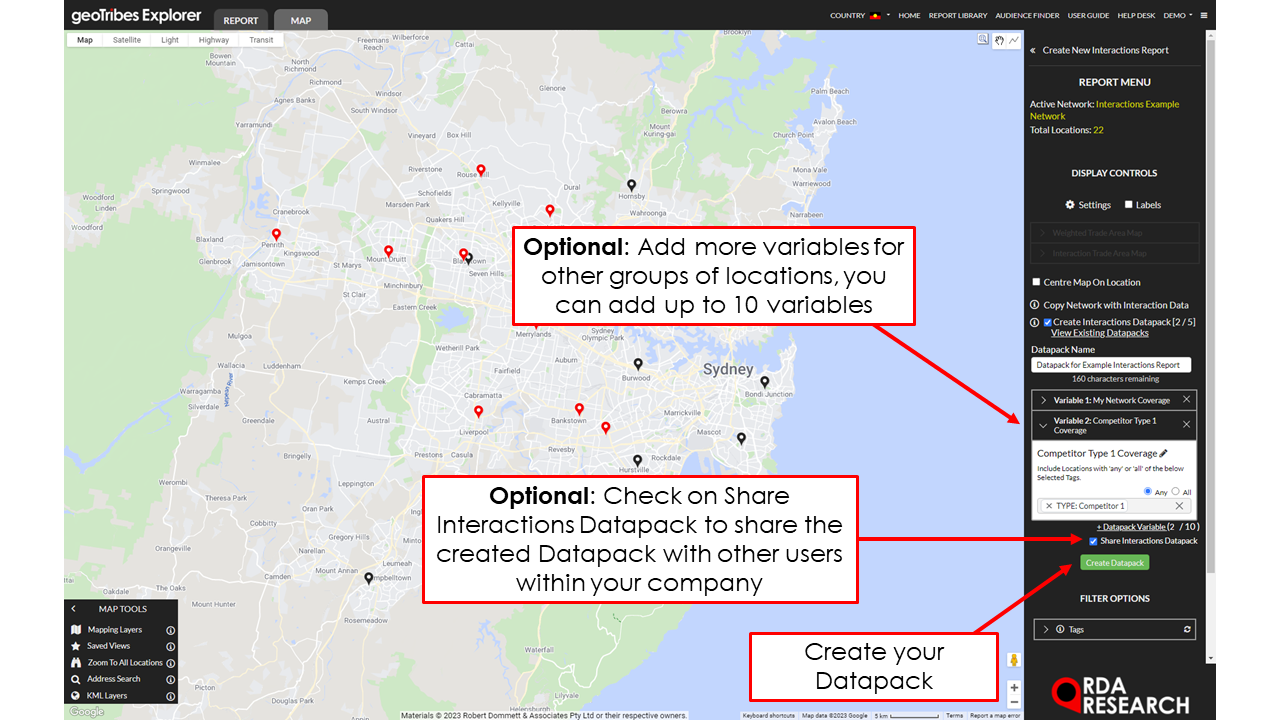Refresh the Tags filter
The image size is (1280, 720).
click(x=1187, y=629)
